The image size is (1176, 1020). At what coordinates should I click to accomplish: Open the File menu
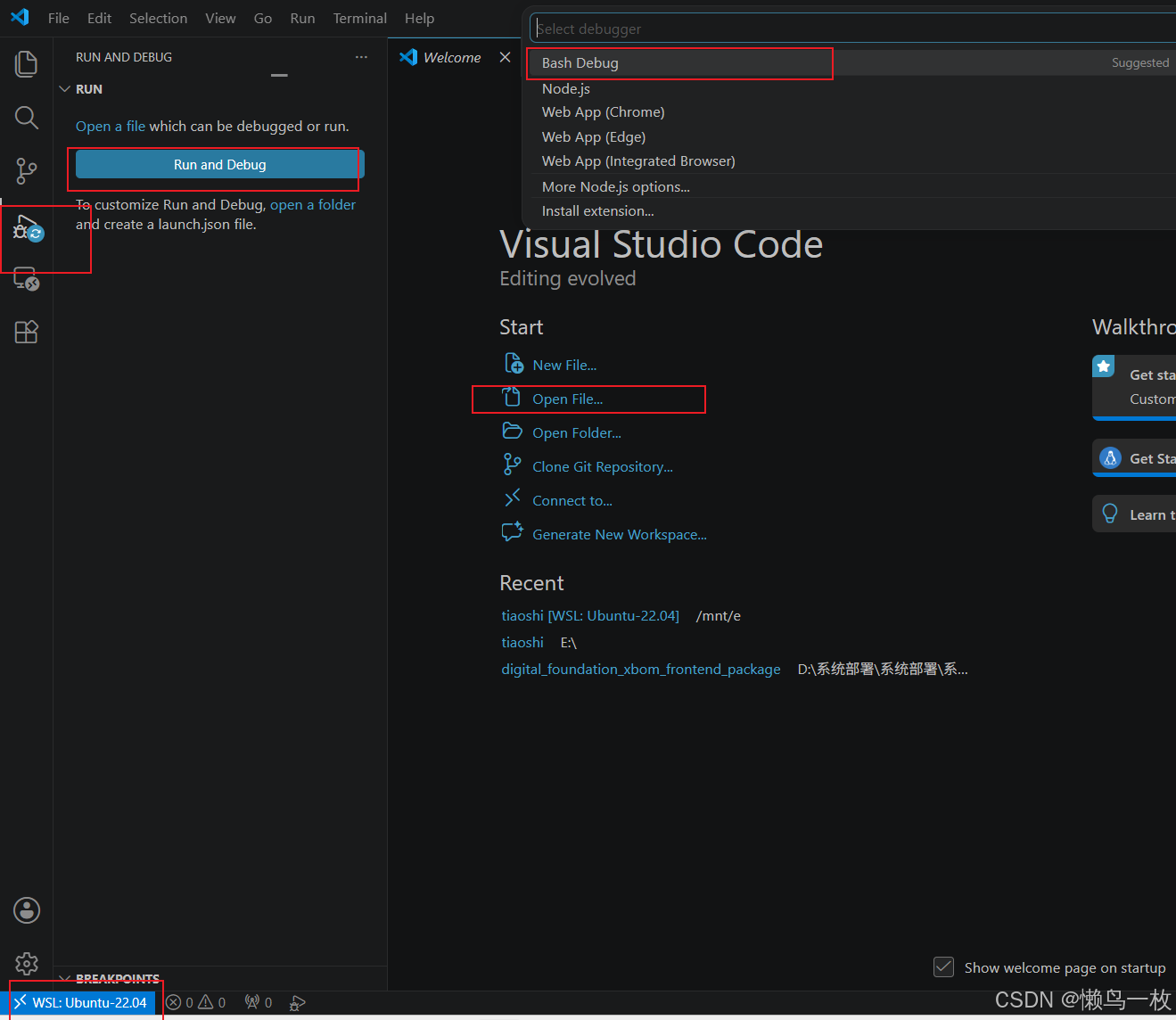[59, 18]
